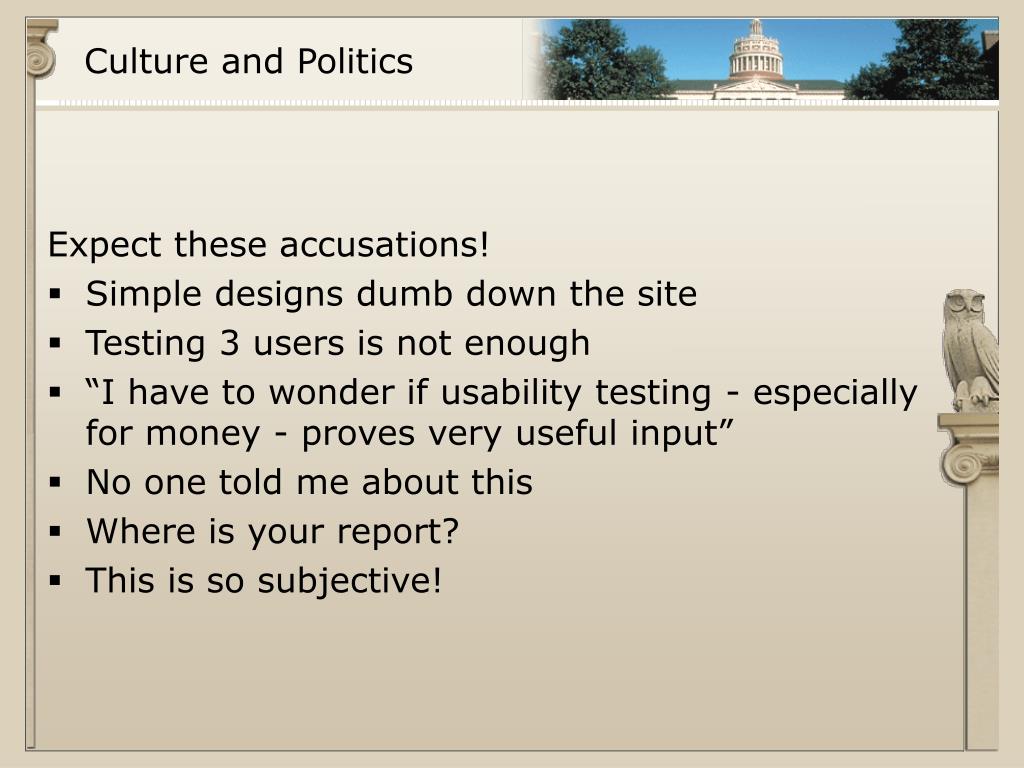
Task: Click the domed building in header photo
Action: [756, 64]
